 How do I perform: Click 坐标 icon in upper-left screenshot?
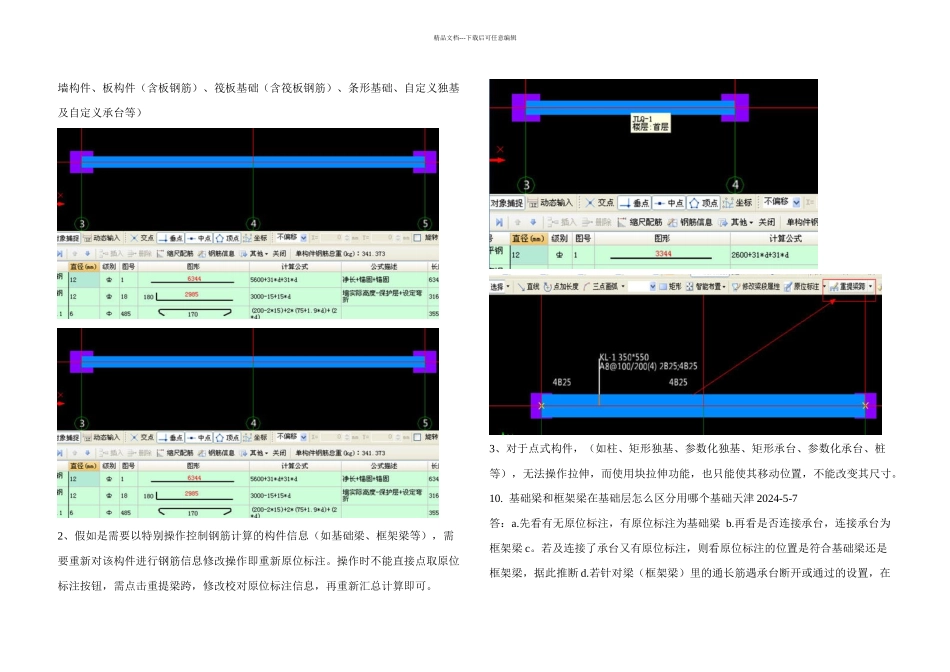pos(255,238)
